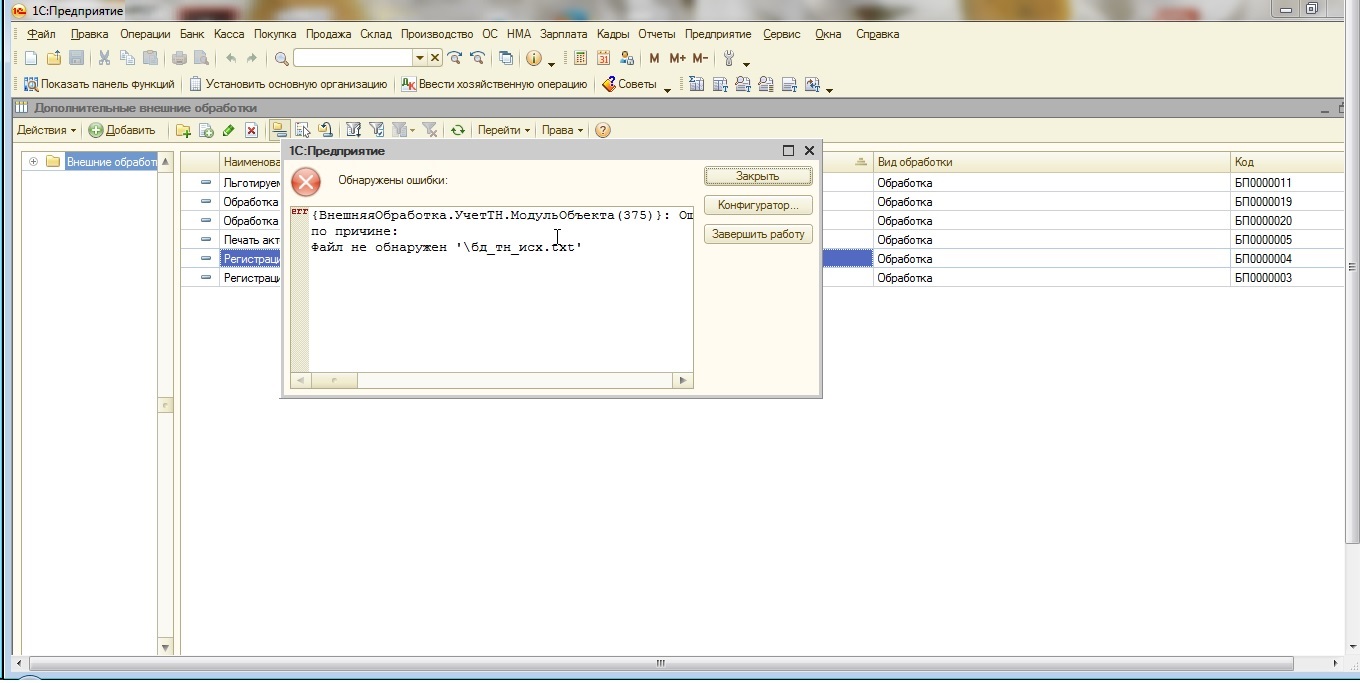
Task: Click the add new group folder icon
Action: [x=183, y=130]
